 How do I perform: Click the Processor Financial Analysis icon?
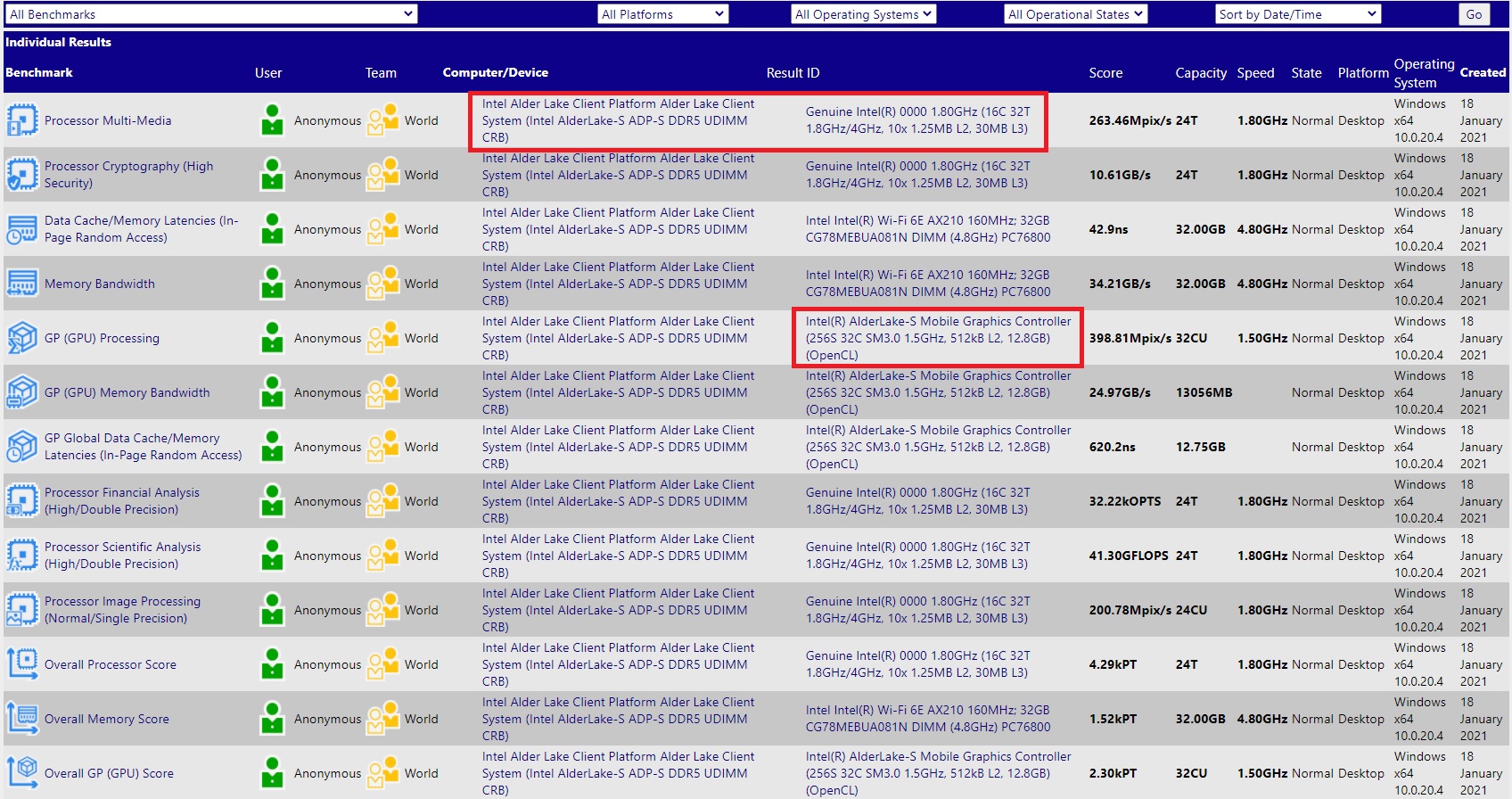pyautogui.click(x=22, y=501)
